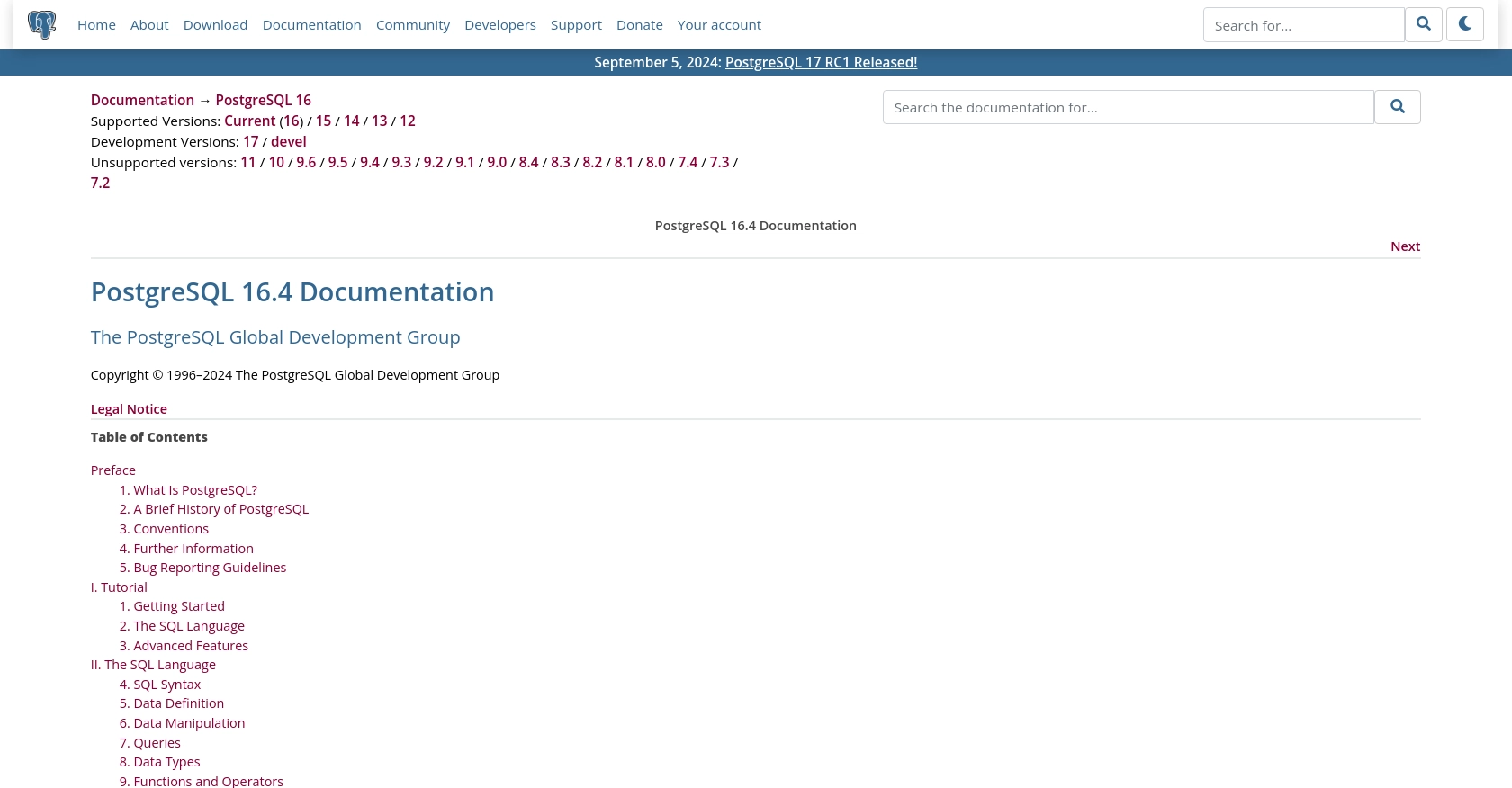Viewport: 1512px width, 788px height.
Task: Open unsupported version 9.5 docs
Action: 338,162
